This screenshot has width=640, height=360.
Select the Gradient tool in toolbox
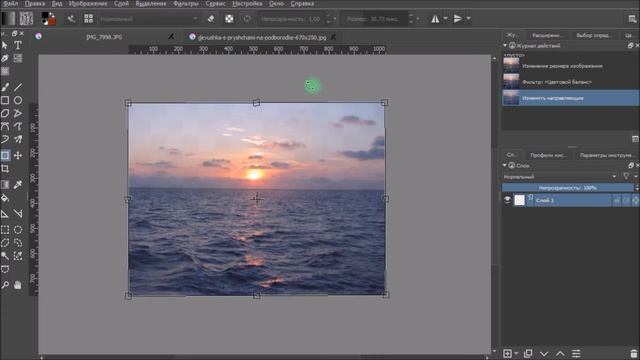5,184
